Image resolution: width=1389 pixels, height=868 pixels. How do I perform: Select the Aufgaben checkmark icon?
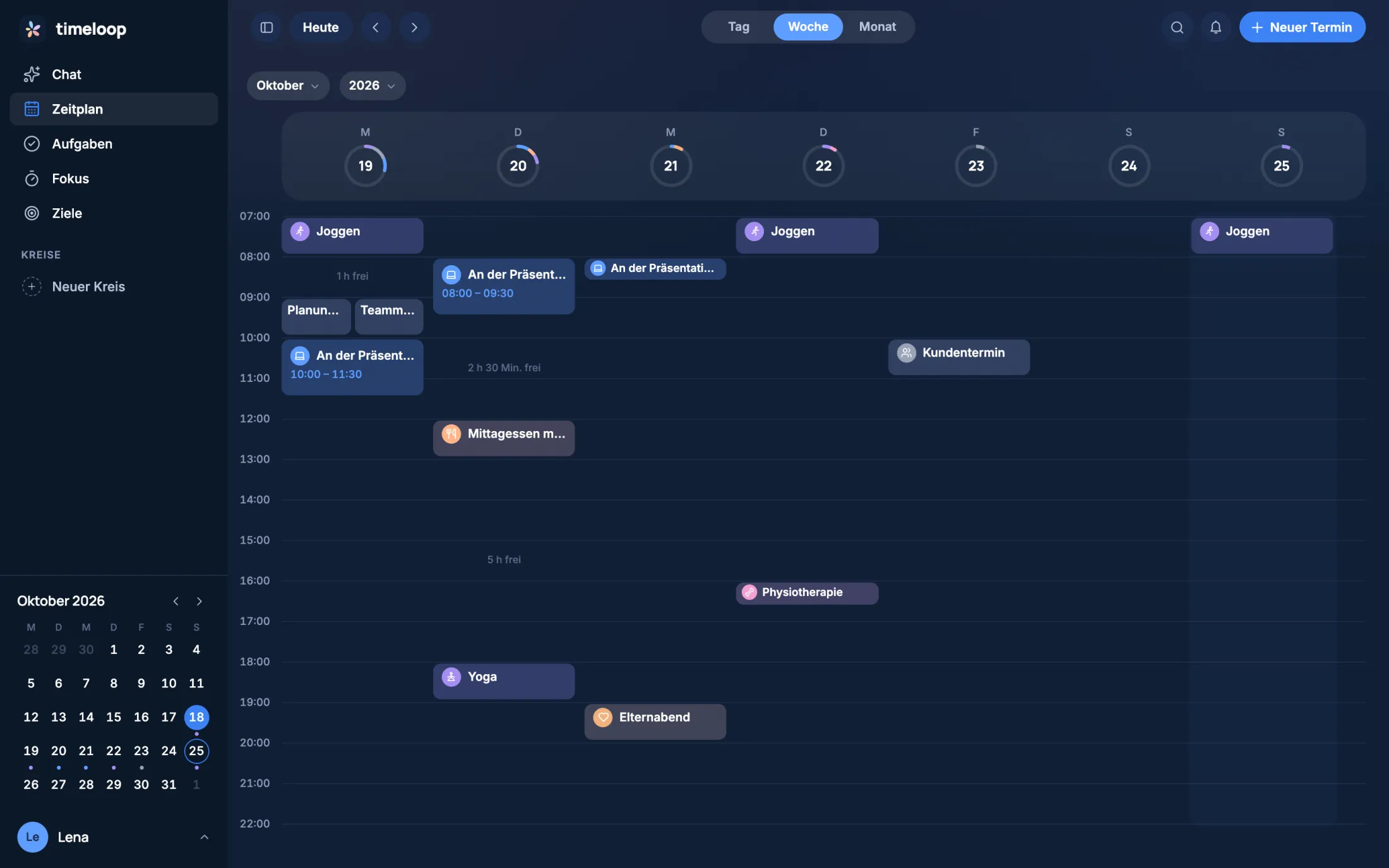click(x=32, y=144)
